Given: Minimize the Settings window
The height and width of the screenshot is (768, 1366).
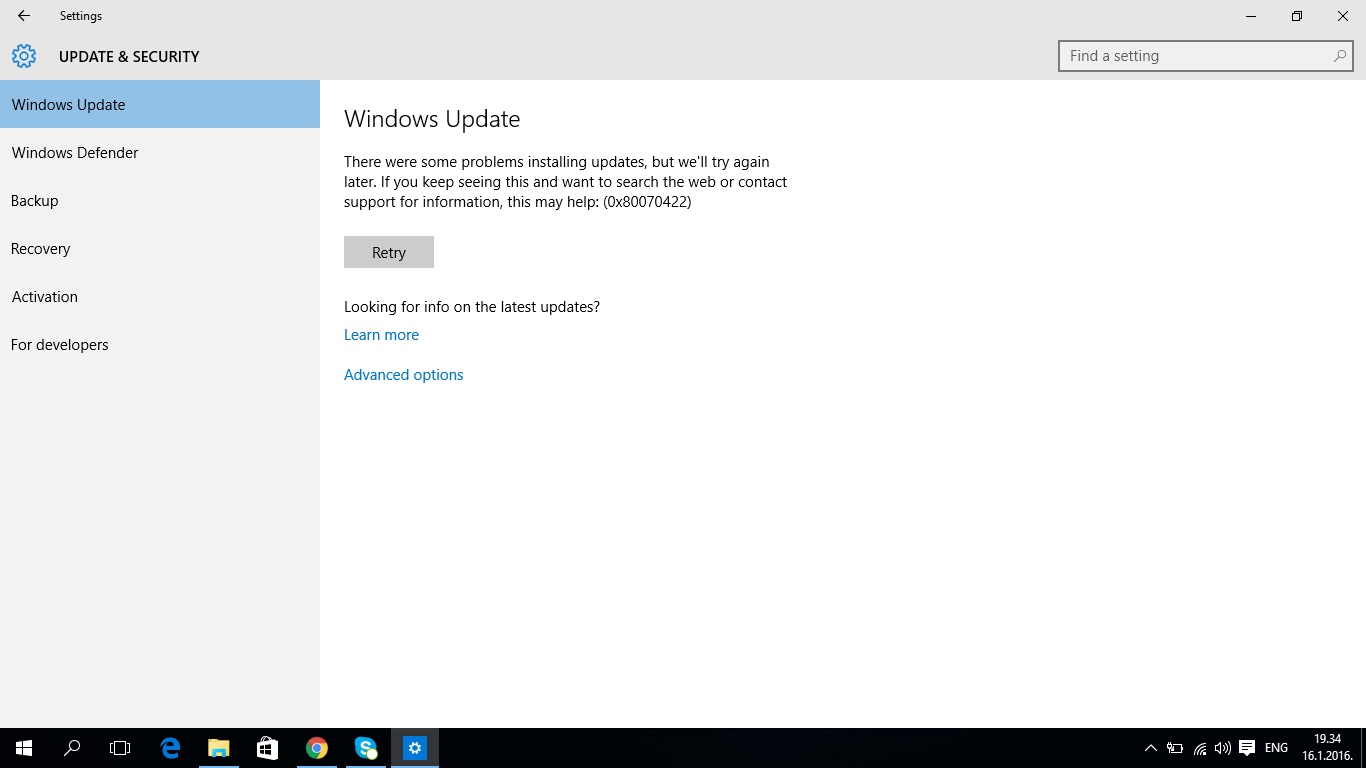Looking at the screenshot, I should [1251, 16].
